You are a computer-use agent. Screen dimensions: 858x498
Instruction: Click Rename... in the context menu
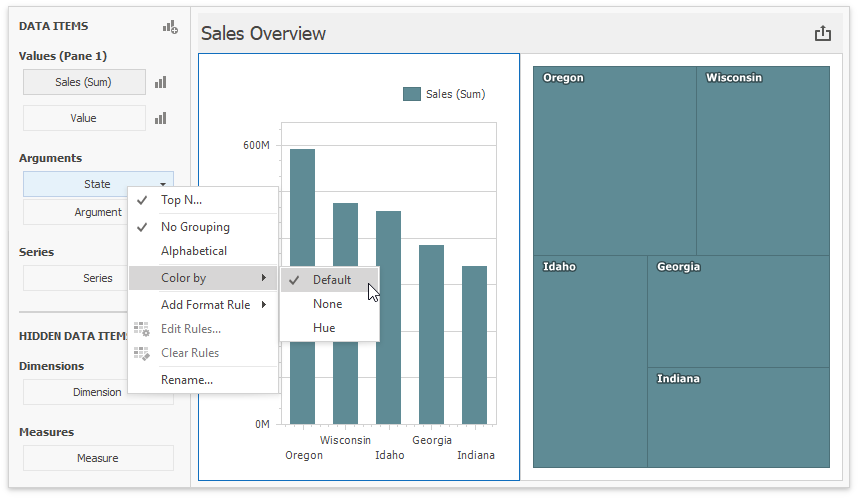point(187,380)
